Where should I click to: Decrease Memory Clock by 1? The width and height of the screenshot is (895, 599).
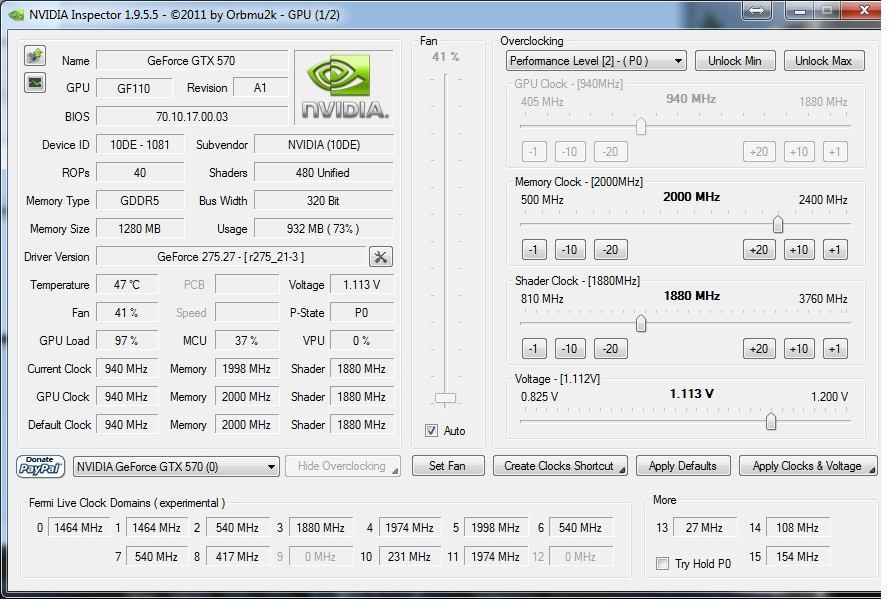[x=534, y=250]
